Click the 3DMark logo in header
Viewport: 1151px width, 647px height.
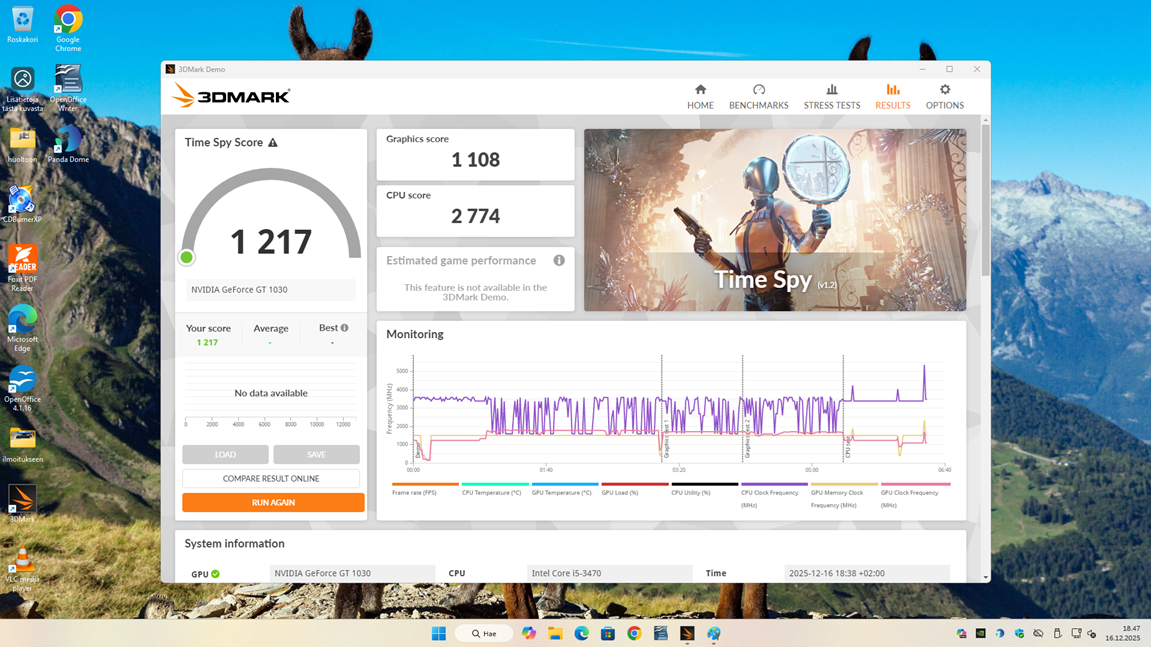point(231,96)
